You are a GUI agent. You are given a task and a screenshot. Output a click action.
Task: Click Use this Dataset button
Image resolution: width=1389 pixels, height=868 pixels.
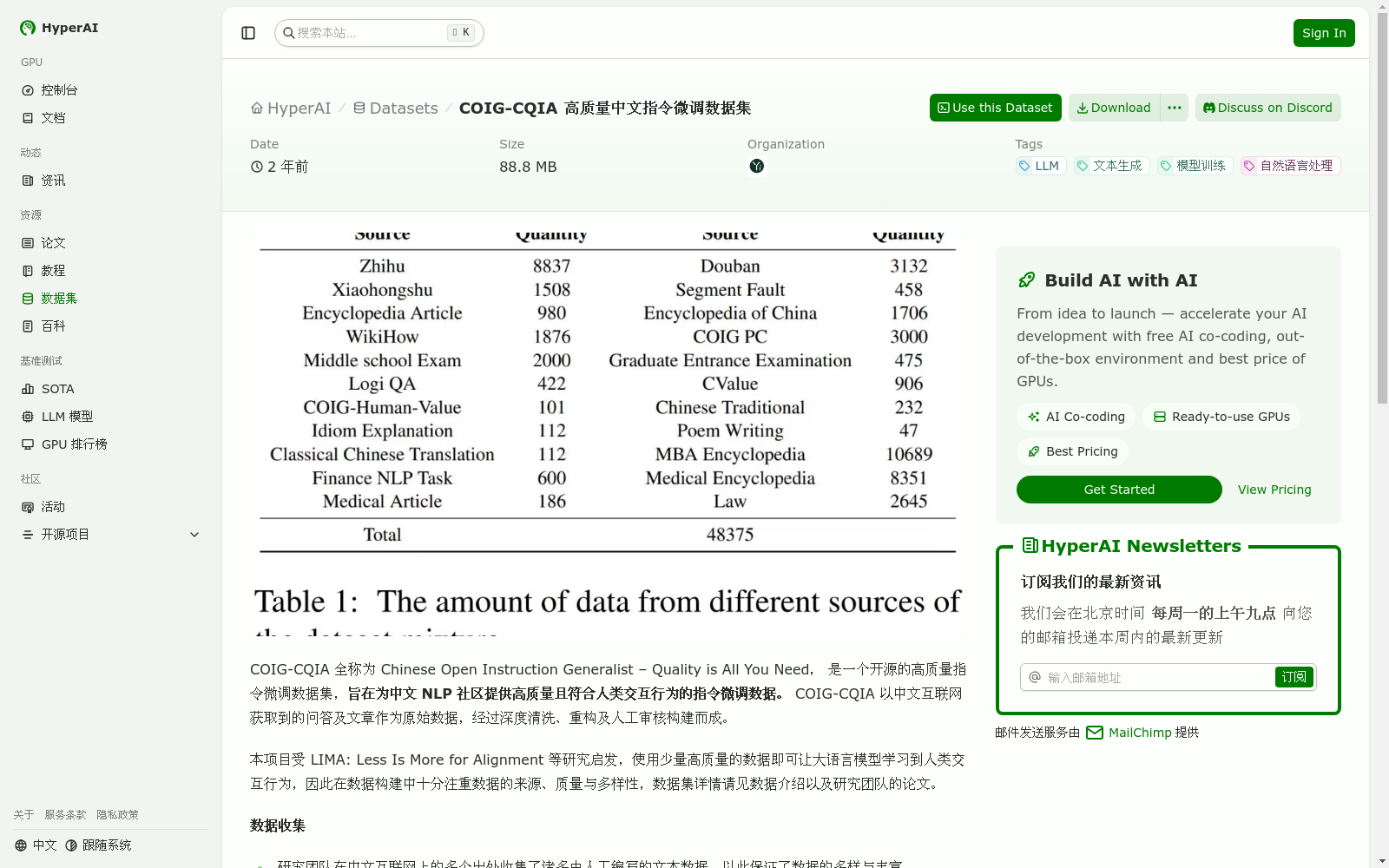point(996,108)
